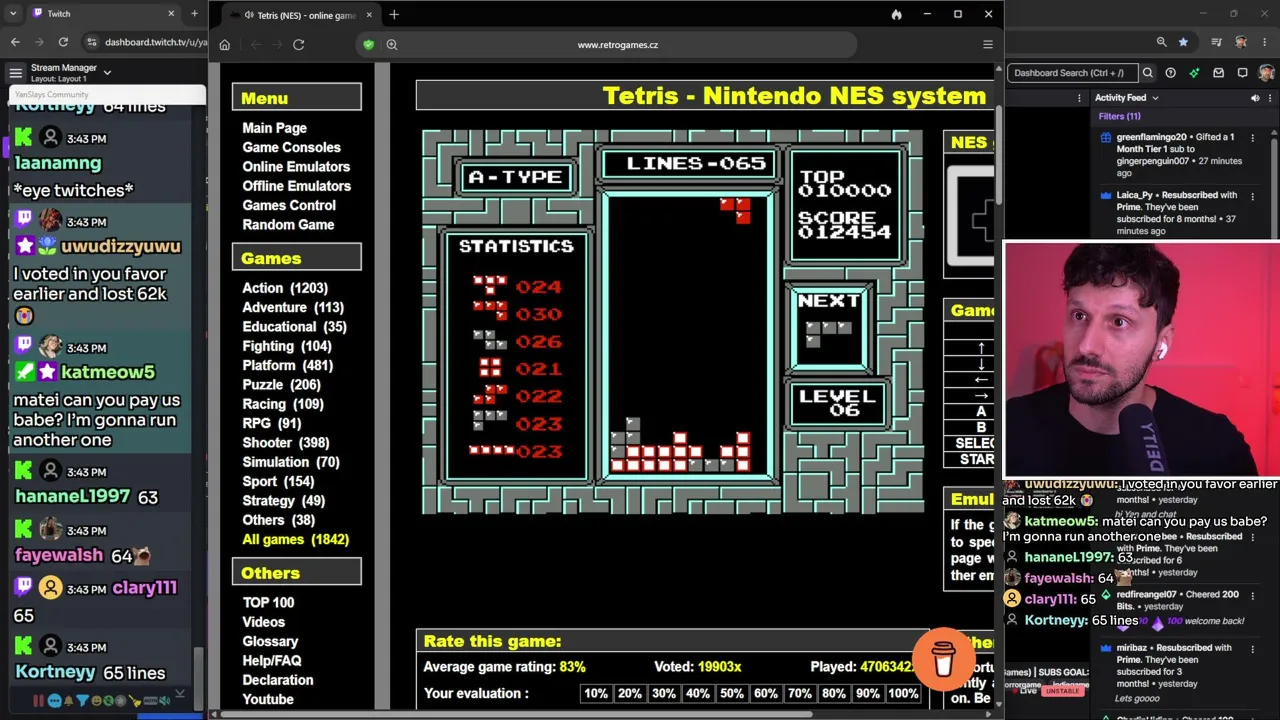Click the site info icon in the Twitch address bar

92,42
